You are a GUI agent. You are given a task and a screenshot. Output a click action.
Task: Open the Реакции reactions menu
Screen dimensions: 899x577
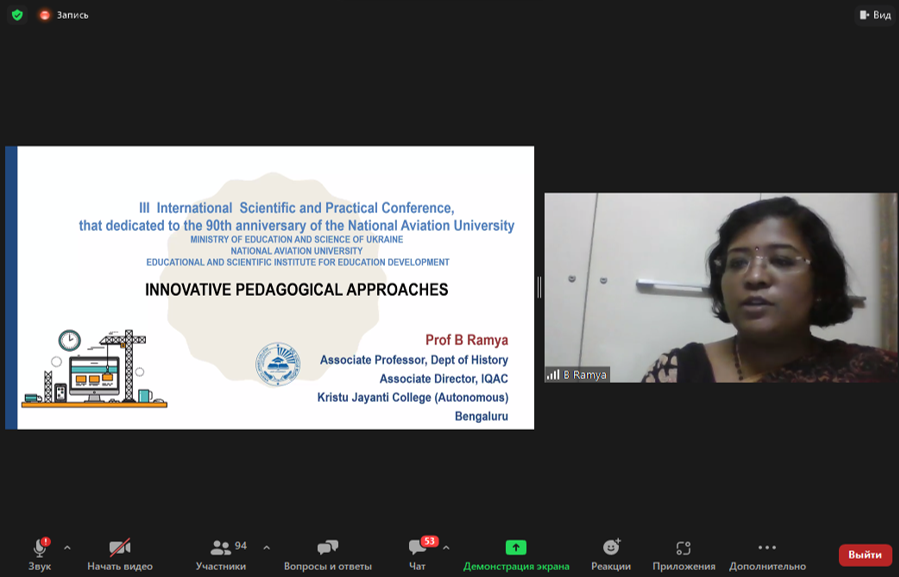[x=611, y=553]
